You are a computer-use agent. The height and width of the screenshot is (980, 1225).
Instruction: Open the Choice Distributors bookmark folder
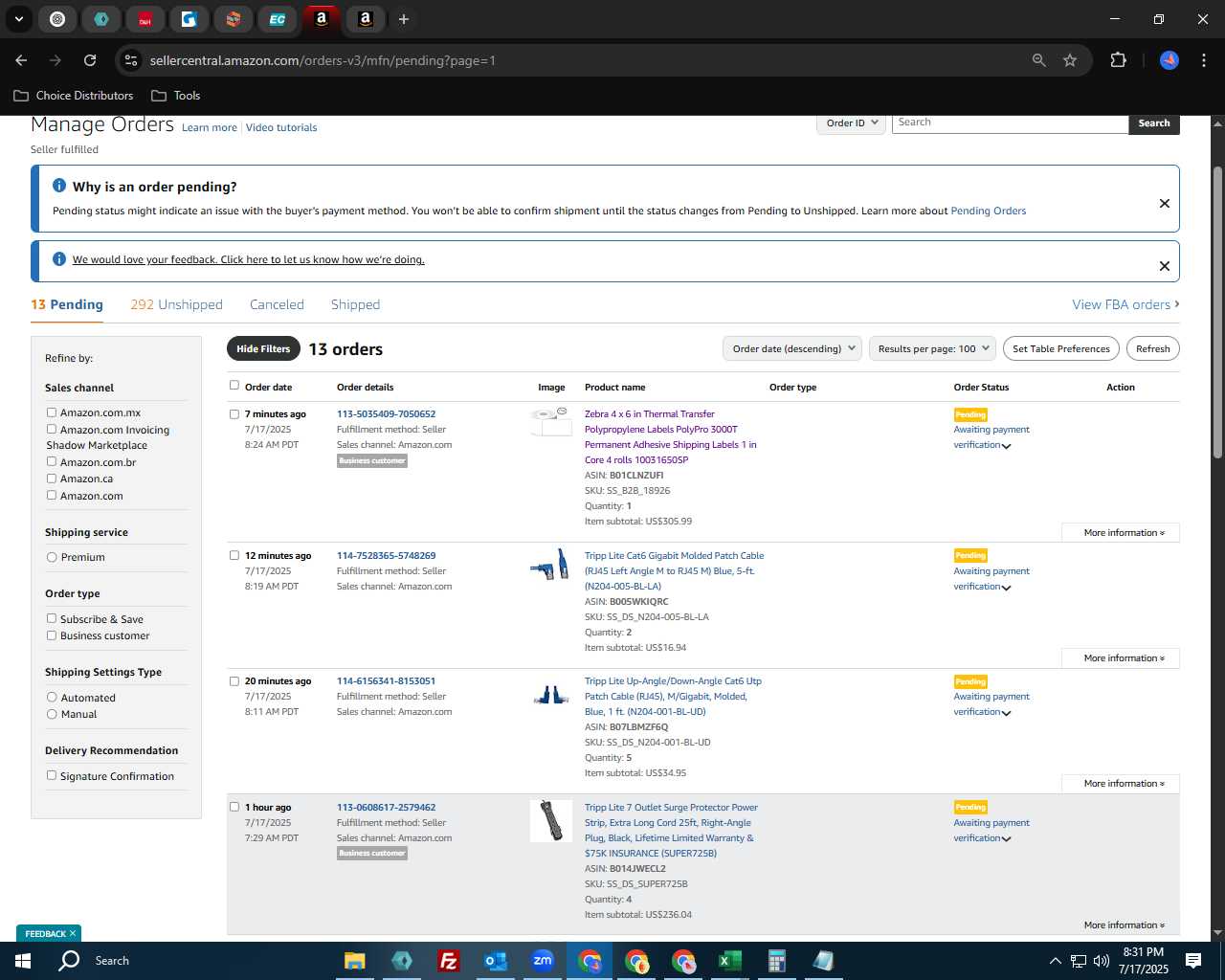click(74, 96)
